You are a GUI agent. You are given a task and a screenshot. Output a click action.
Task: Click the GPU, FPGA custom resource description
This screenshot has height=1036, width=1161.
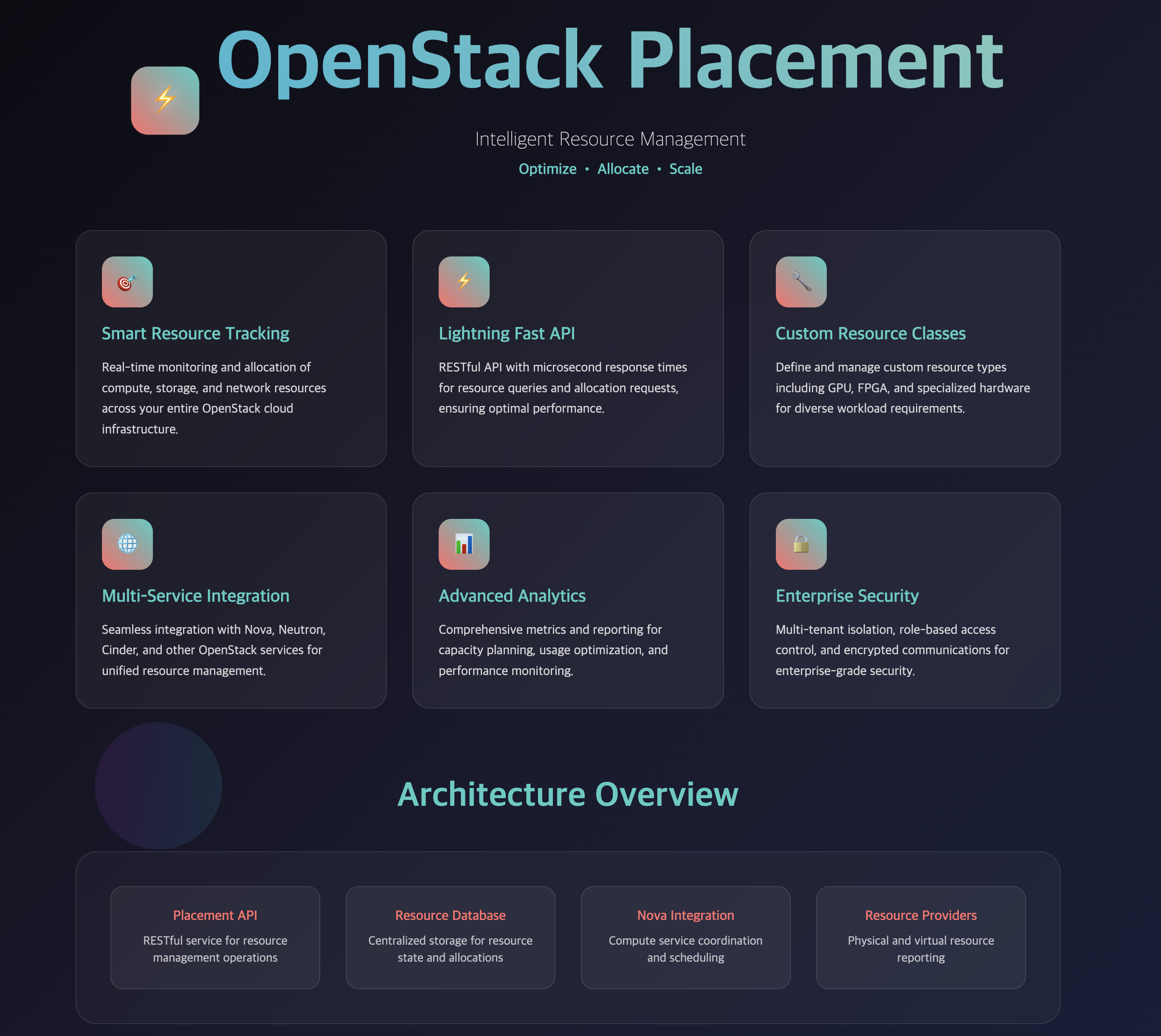[902, 388]
